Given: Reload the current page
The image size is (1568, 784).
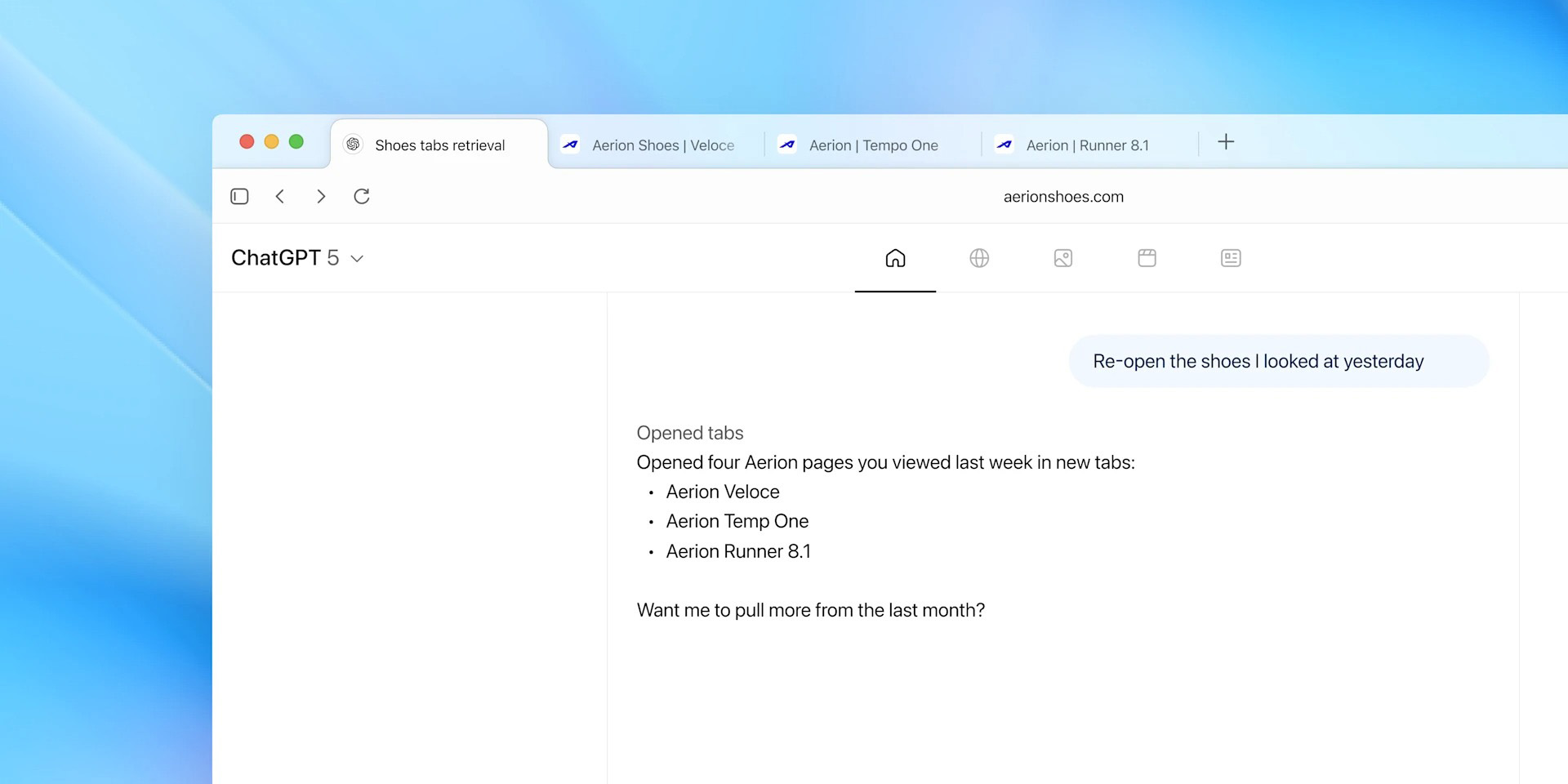Looking at the screenshot, I should click(x=362, y=196).
